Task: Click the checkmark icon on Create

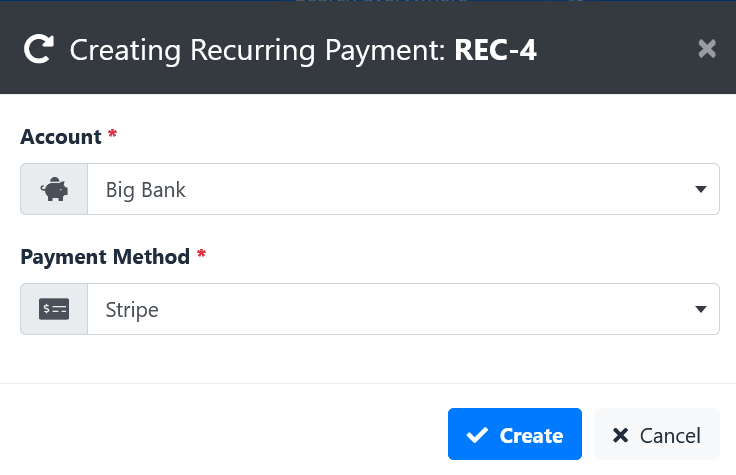Action: (x=477, y=435)
